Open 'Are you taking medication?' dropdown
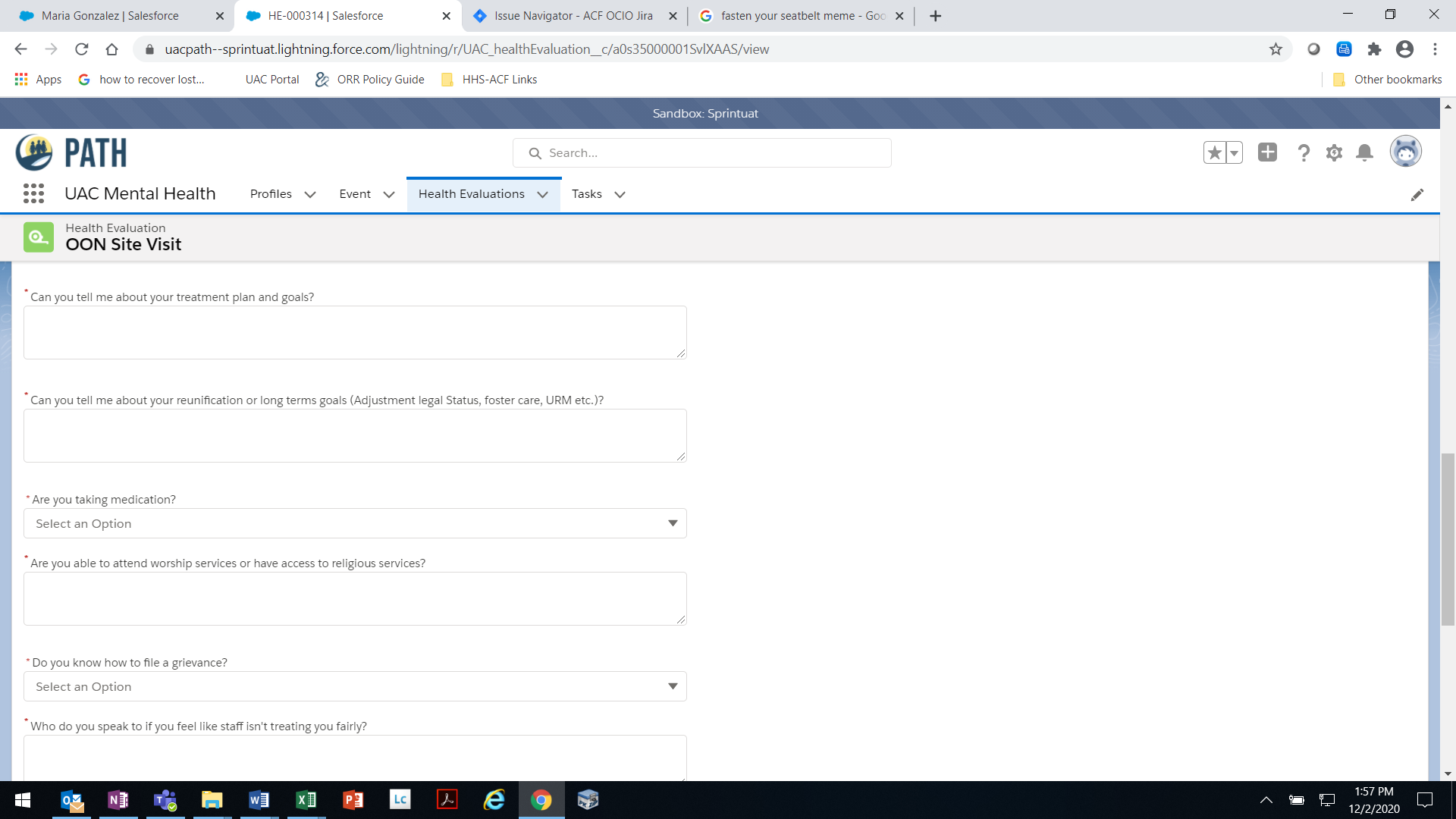The image size is (1456, 819). pos(355,523)
